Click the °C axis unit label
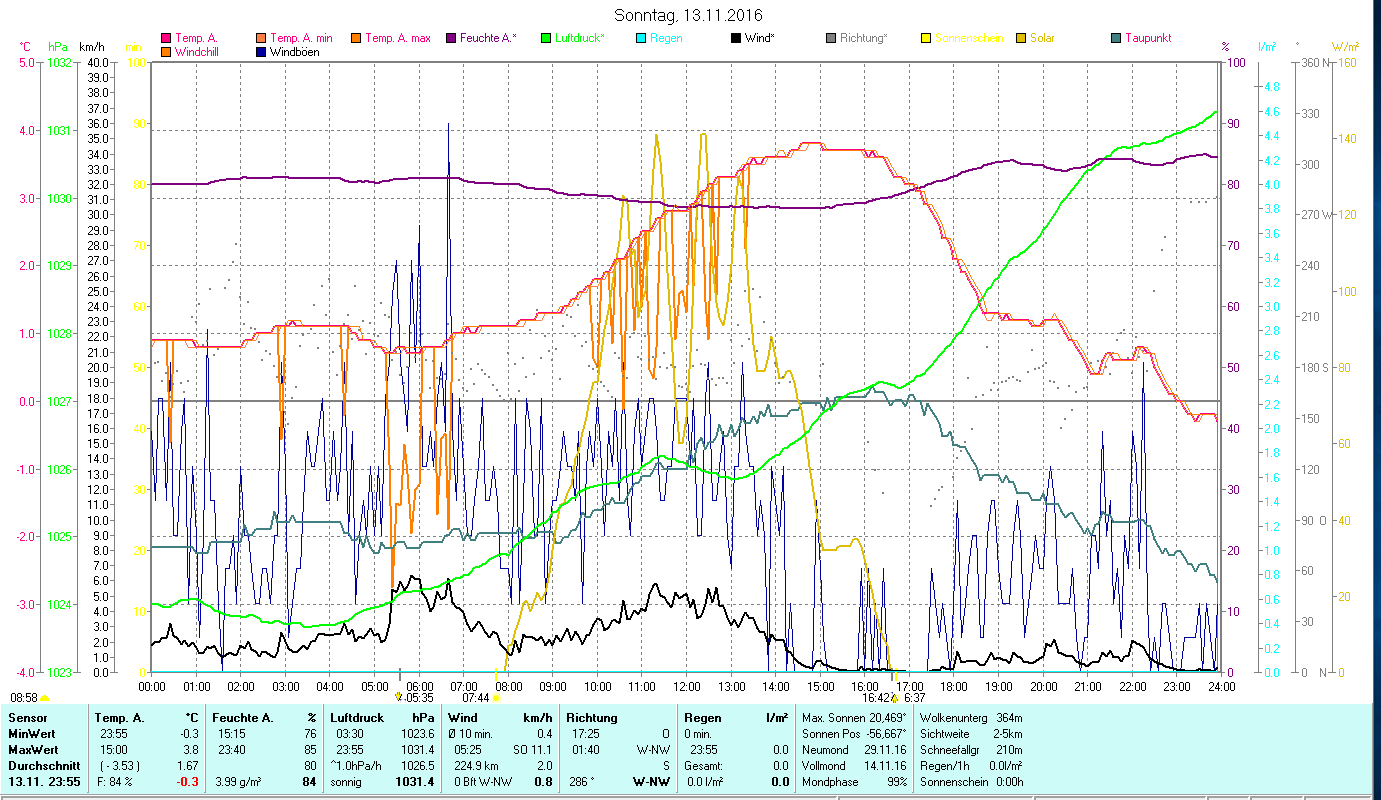 click(x=26, y=47)
